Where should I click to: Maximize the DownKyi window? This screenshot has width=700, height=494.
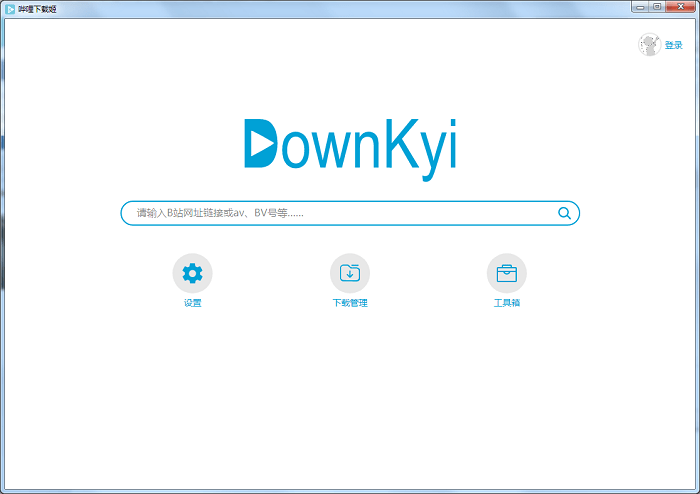coord(657,6)
